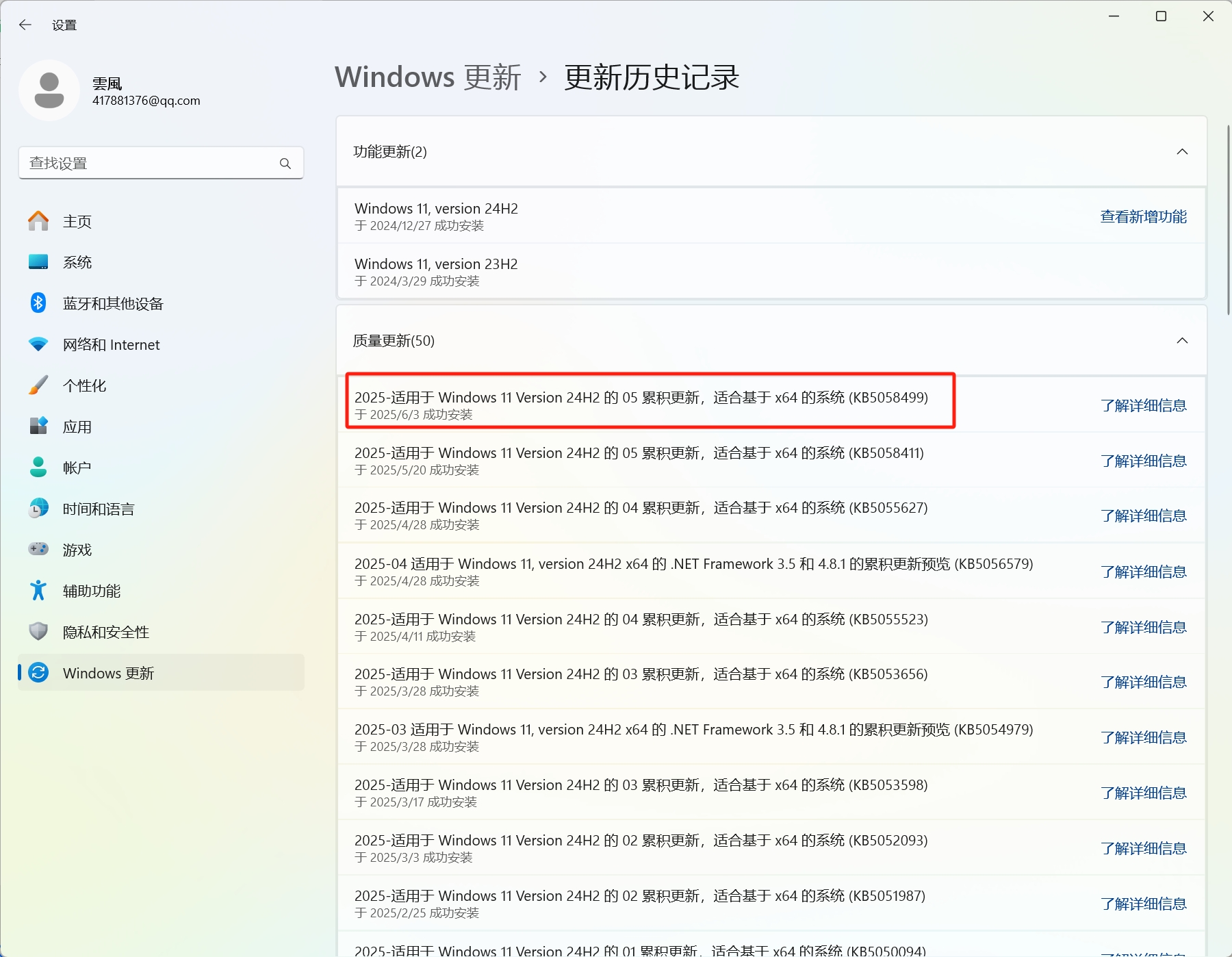Viewport: 1232px width, 957px height.
Task: Open 系统 settings page
Action: point(162,262)
